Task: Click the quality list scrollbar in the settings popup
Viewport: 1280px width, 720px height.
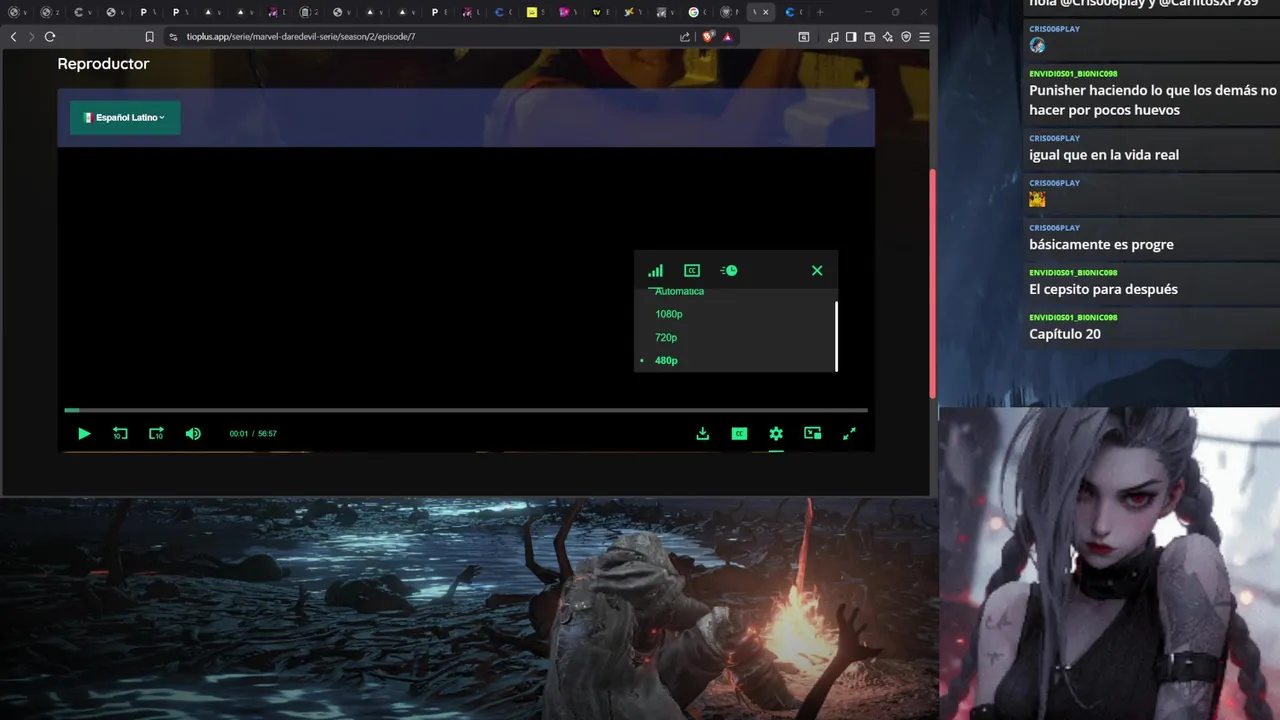Action: click(836, 336)
